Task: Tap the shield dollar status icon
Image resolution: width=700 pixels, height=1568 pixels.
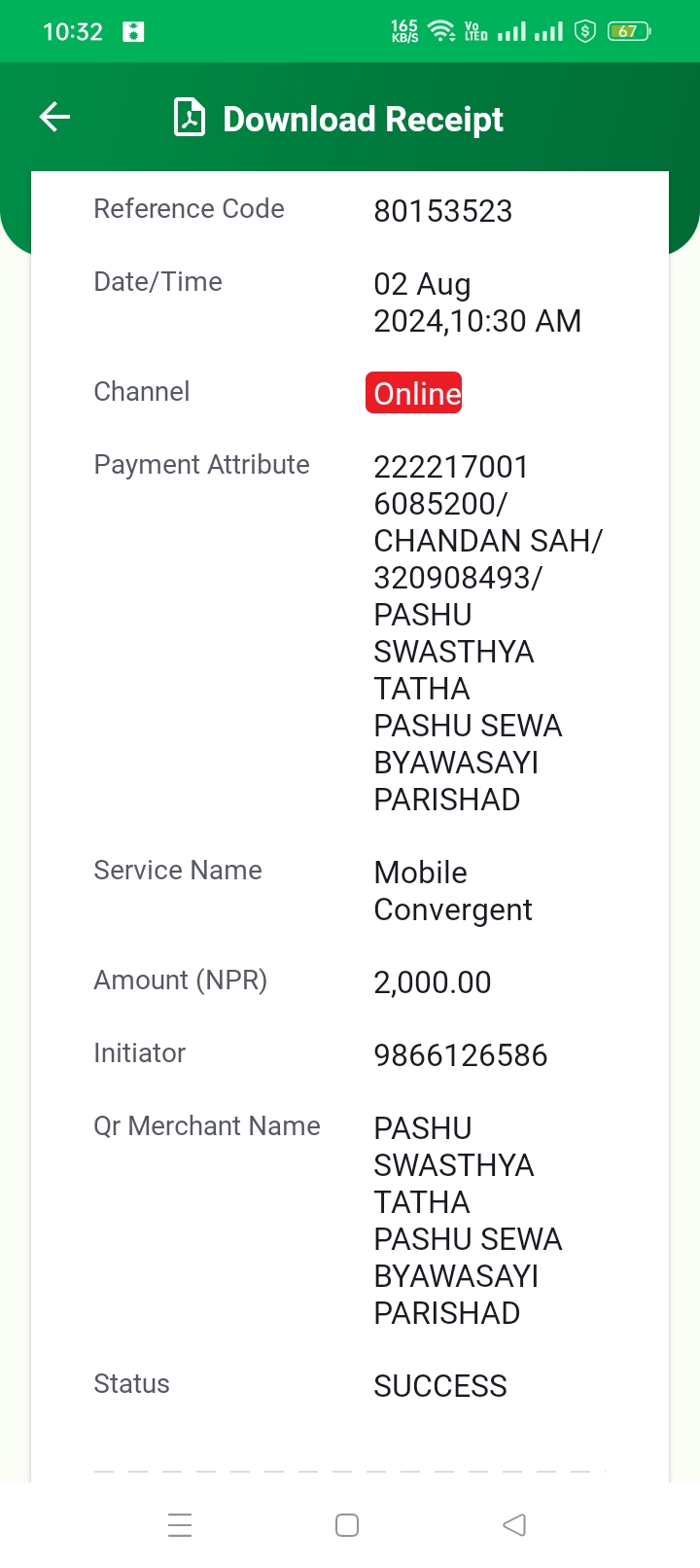Action: [584, 31]
